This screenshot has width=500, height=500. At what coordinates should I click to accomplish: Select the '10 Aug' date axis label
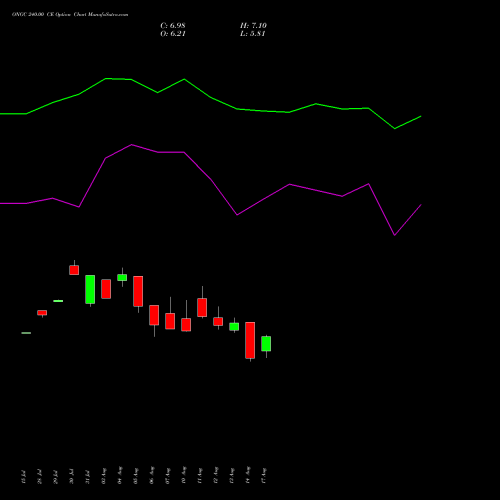[183, 475]
